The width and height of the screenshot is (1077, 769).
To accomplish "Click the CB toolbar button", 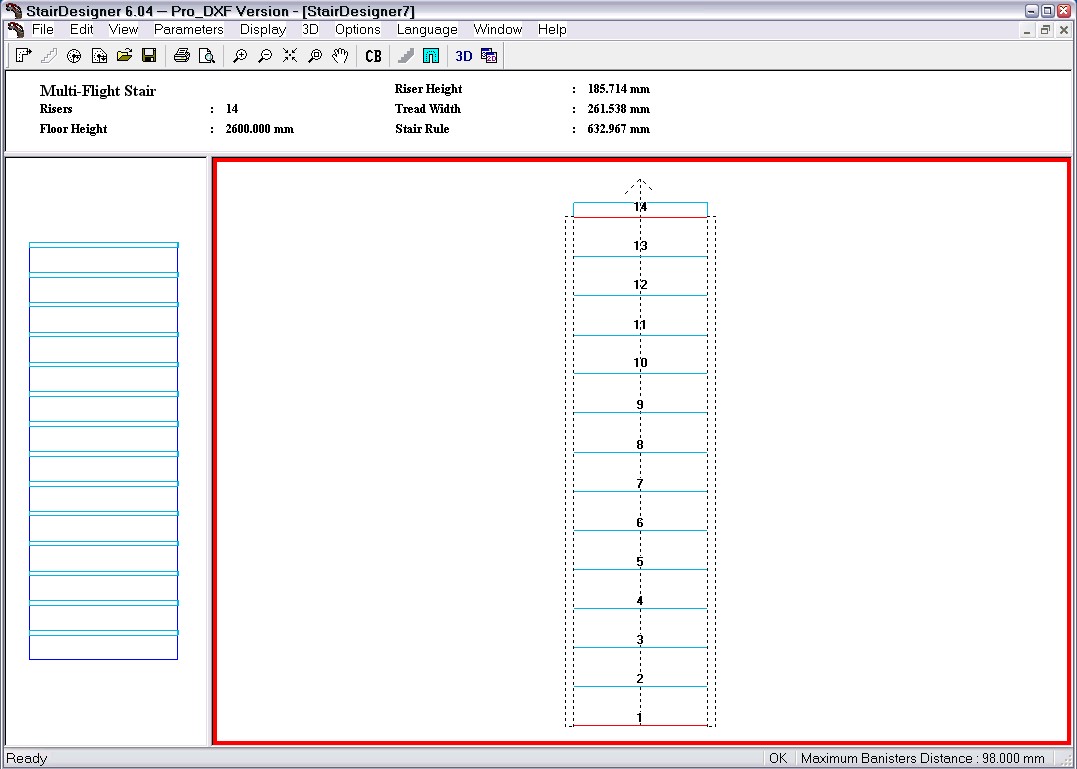I will pyautogui.click(x=373, y=56).
